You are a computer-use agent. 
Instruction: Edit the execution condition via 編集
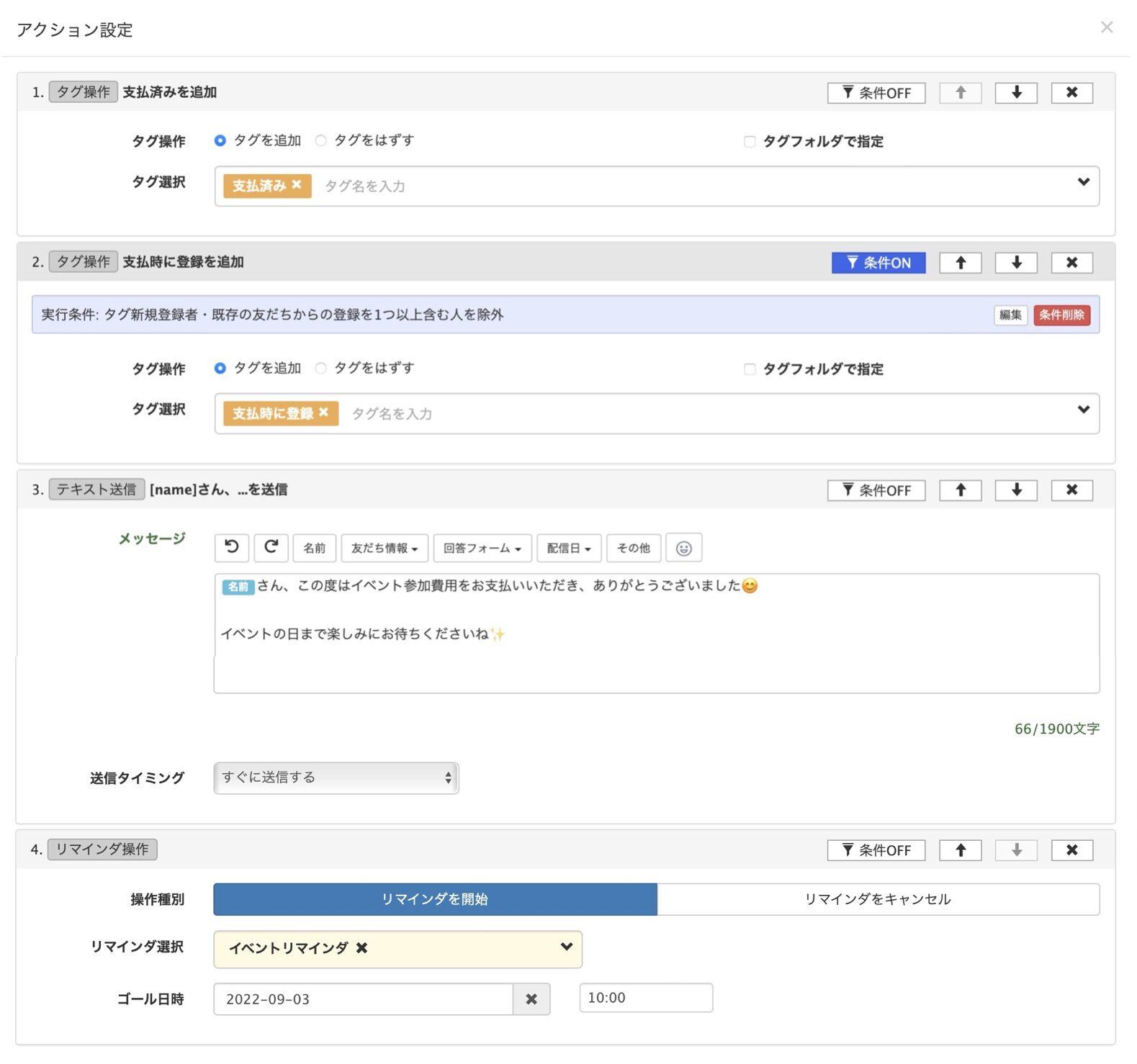(x=1010, y=315)
